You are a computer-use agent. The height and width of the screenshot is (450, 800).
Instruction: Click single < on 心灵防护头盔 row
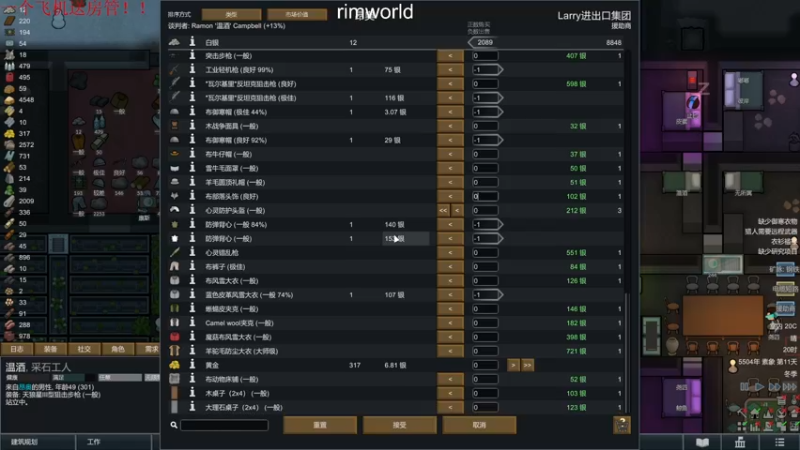tap(457, 210)
